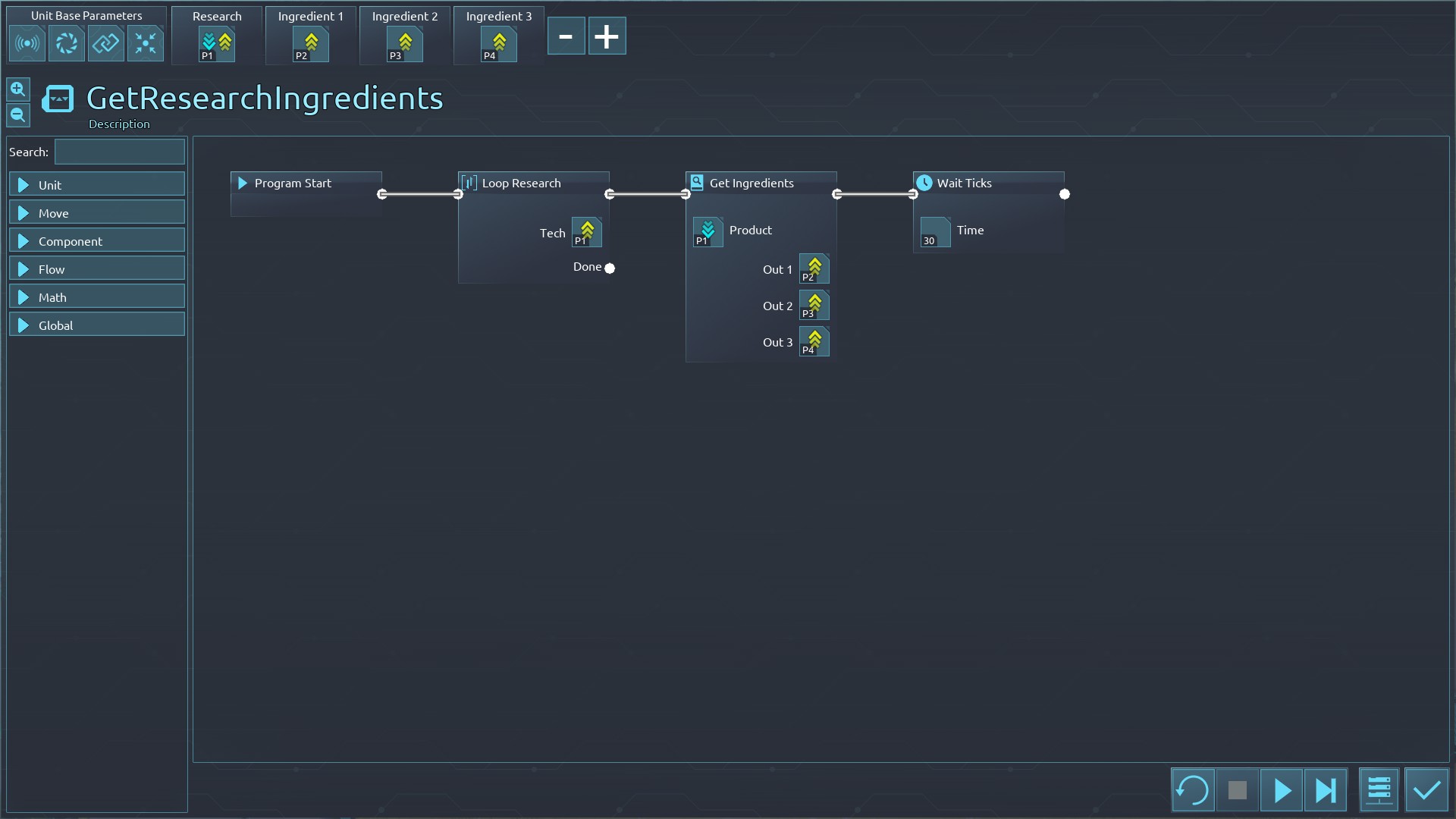
Task: Click the confirm checkmark button
Action: 1426,790
